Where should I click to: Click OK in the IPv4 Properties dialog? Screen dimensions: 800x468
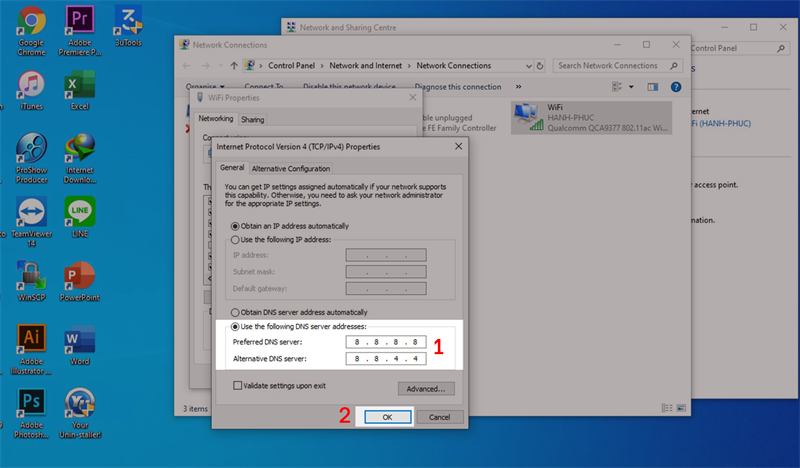pos(387,417)
